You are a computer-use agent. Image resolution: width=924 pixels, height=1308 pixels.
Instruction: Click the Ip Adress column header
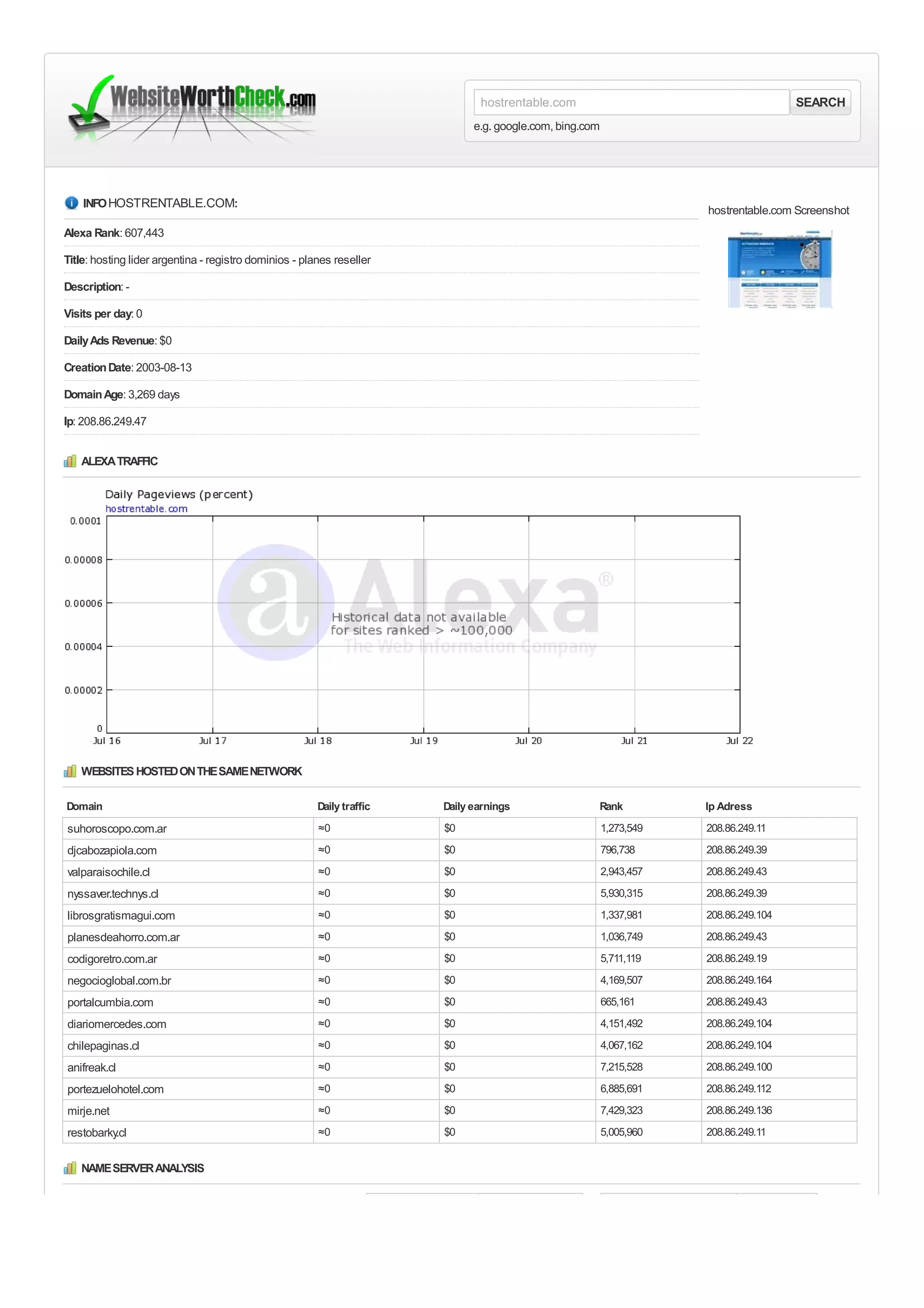click(x=728, y=806)
